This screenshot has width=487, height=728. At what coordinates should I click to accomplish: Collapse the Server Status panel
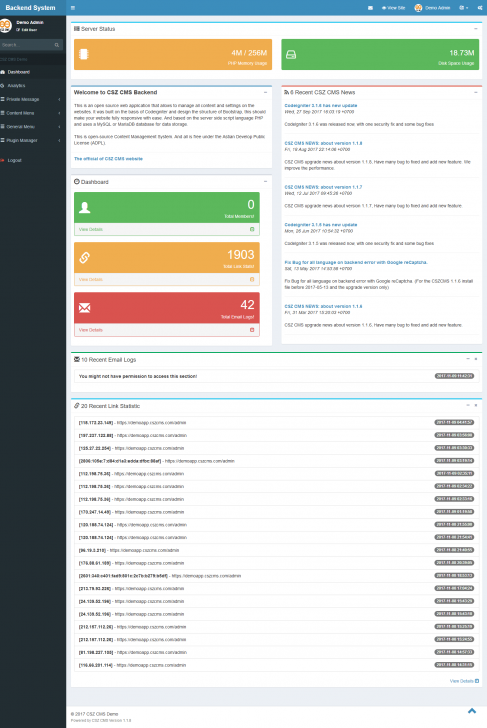click(x=475, y=29)
